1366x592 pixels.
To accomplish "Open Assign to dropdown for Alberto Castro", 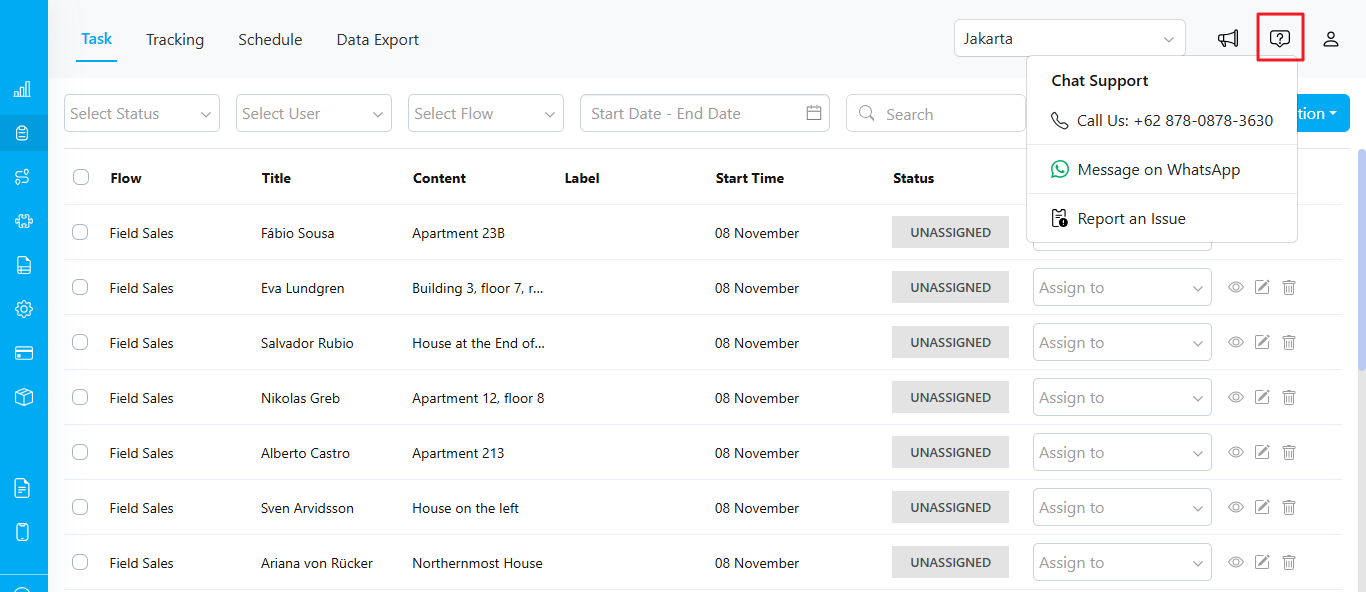I will (x=1122, y=453).
